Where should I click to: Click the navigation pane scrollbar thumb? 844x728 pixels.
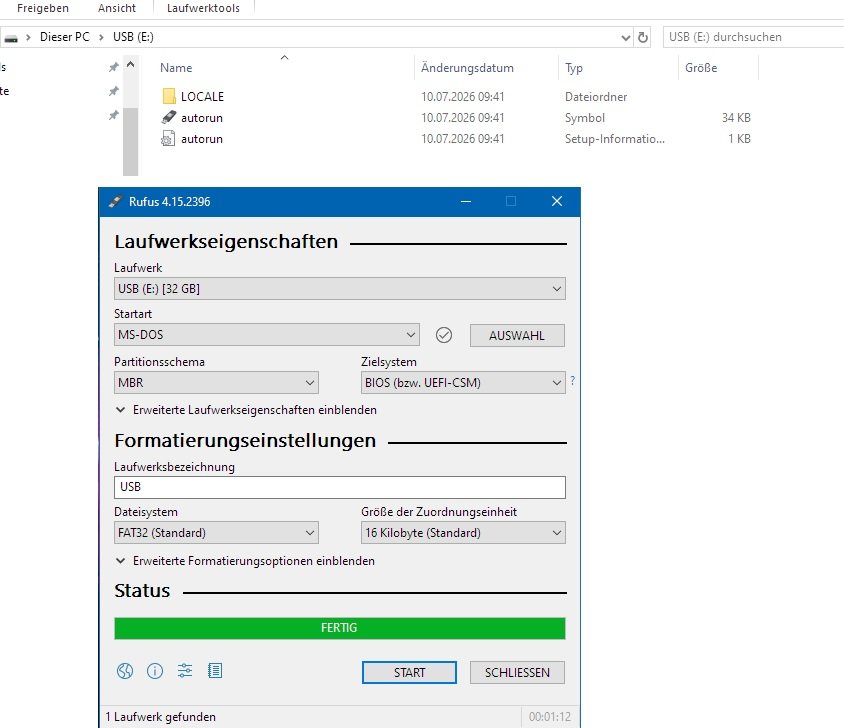tap(130, 141)
